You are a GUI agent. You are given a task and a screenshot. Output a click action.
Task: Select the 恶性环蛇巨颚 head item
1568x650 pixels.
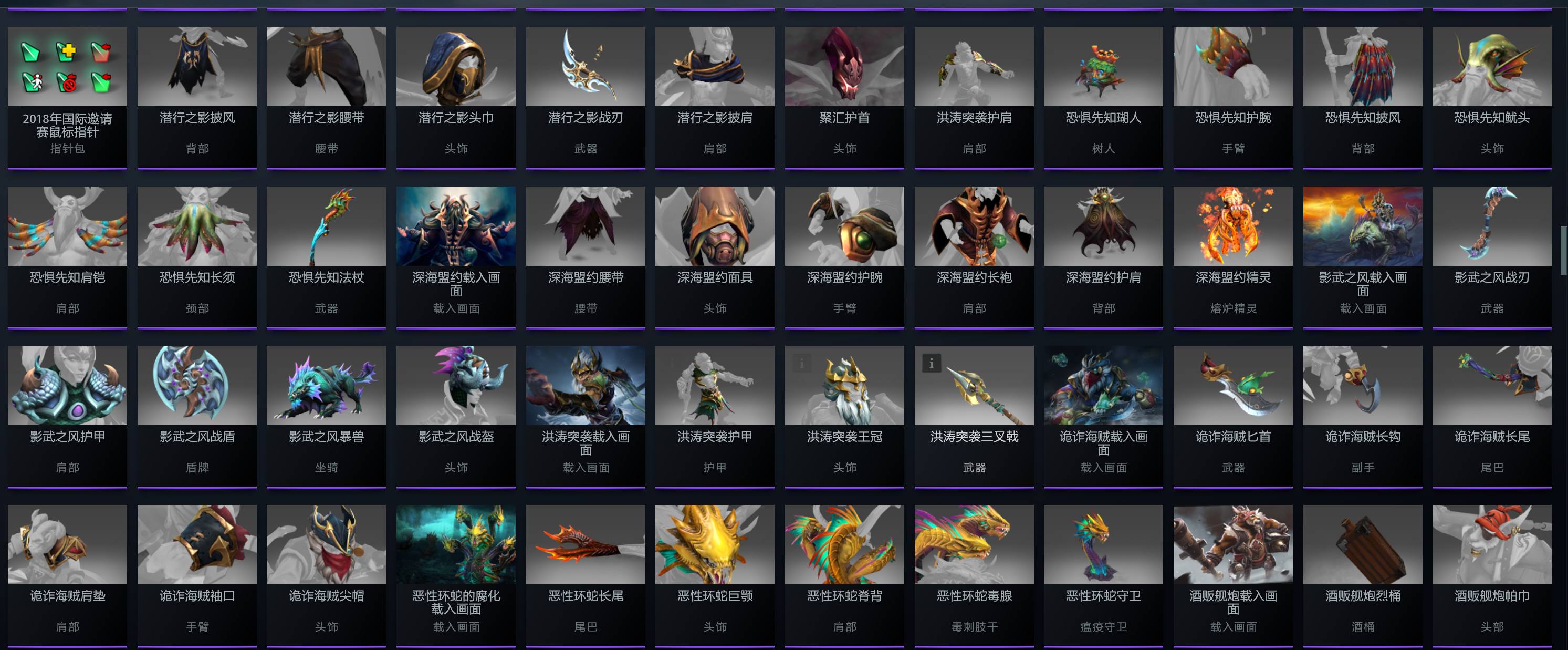tap(715, 576)
